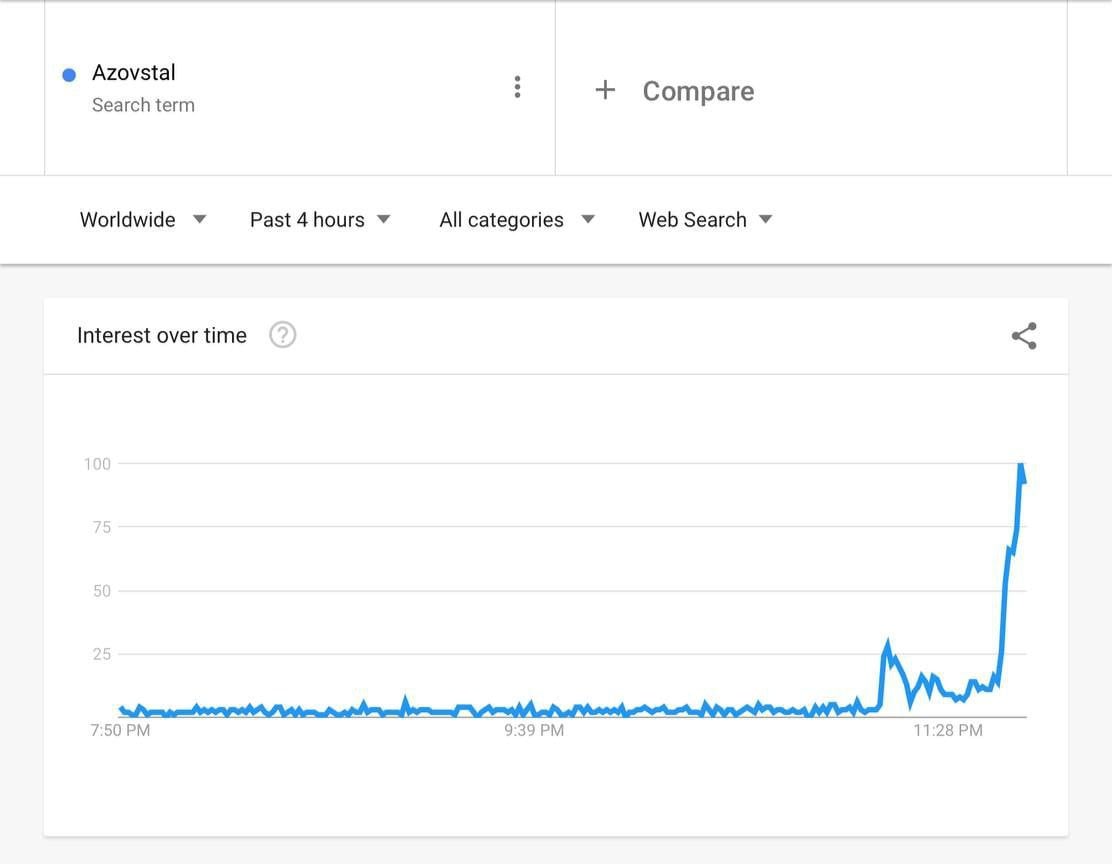Click the Interest over time heading
Image resolution: width=1112 pixels, height=864 pixels.
[x=162, y=336]
